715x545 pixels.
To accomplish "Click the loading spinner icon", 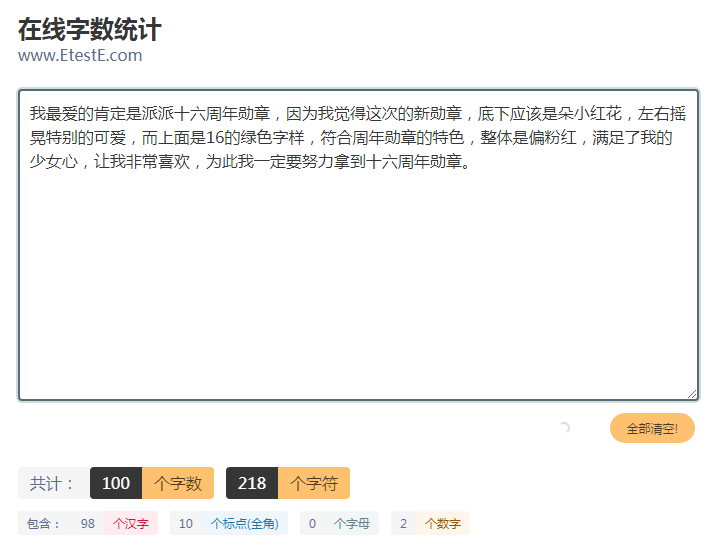I will [565, 427].
